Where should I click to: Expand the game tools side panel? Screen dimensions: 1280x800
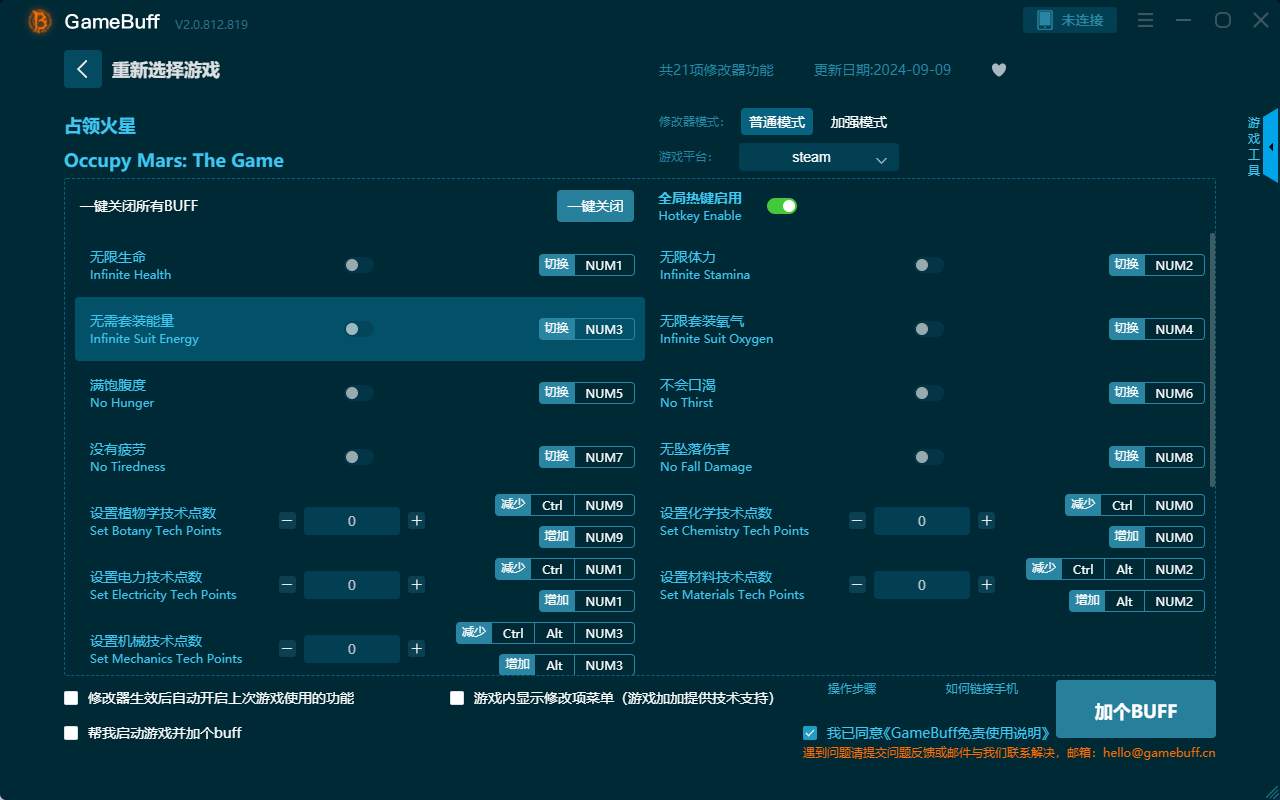(x=1270, y=147)
